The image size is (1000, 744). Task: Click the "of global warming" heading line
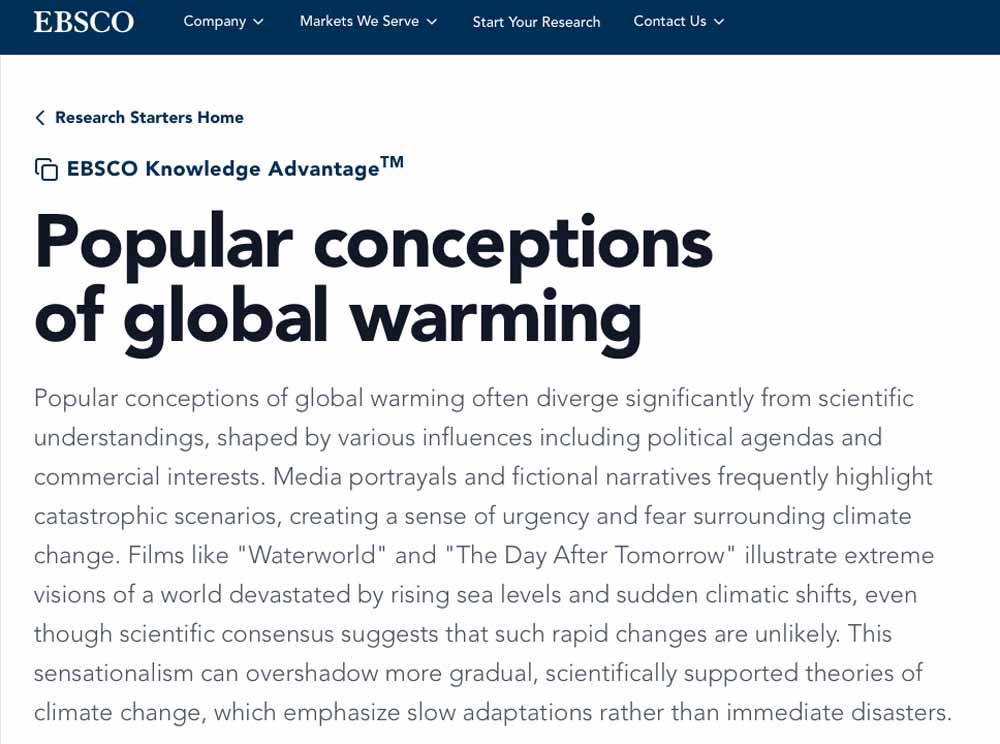pyautogui.click(x=337, y=317)
